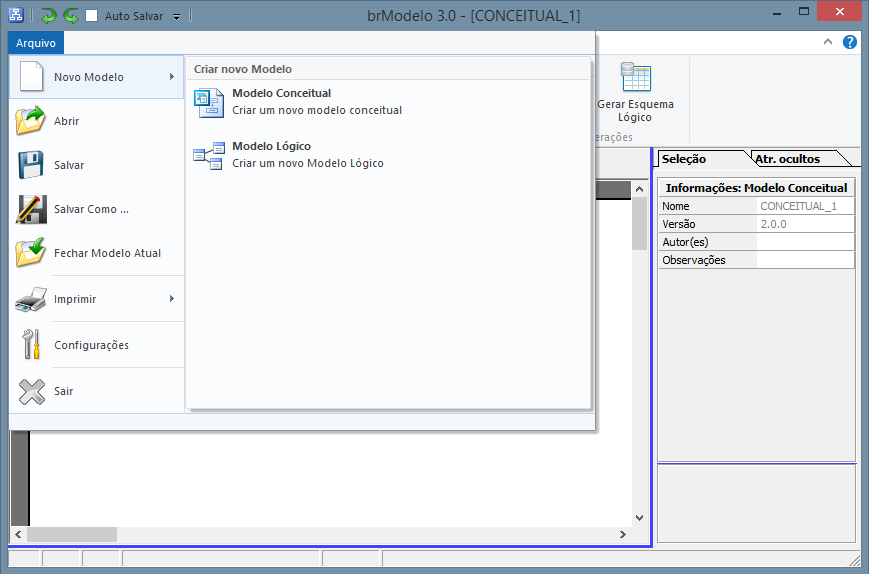The image size is (869, 574).
Task: Click Gerar Esquema Lógico ribbon button
Action: coord(635,93)
